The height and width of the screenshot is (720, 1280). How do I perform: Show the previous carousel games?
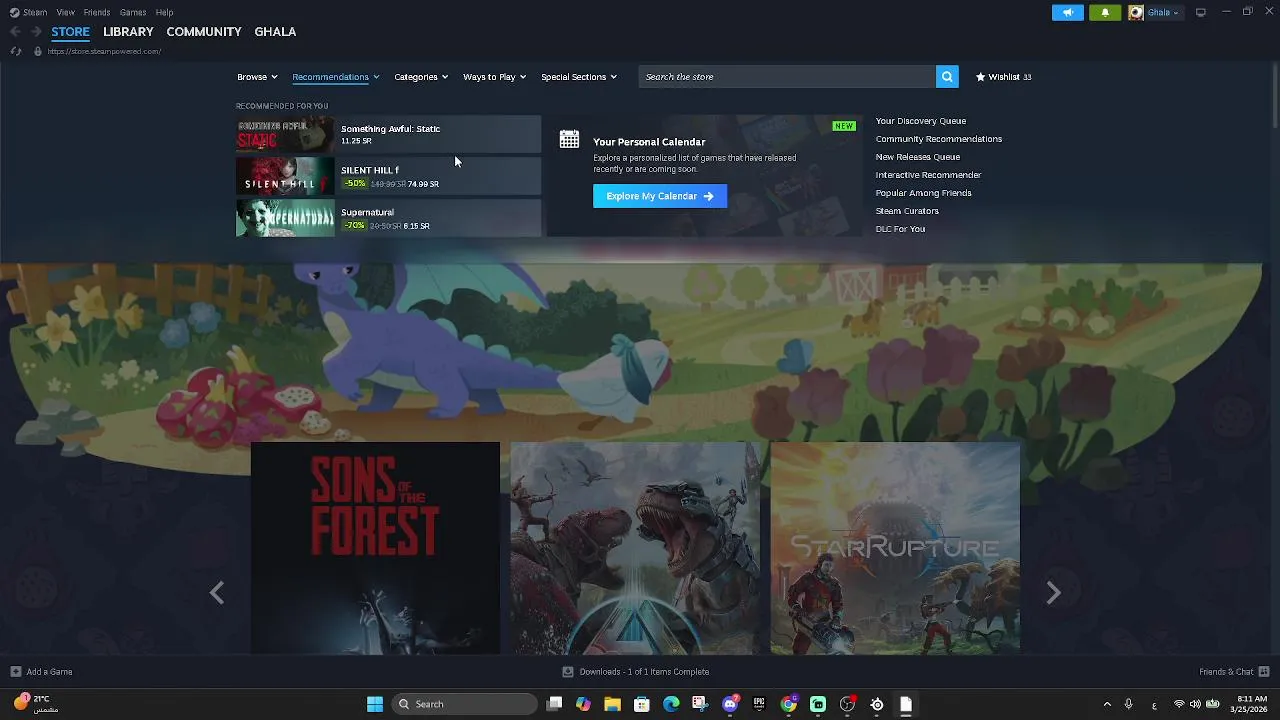[217, 593]
